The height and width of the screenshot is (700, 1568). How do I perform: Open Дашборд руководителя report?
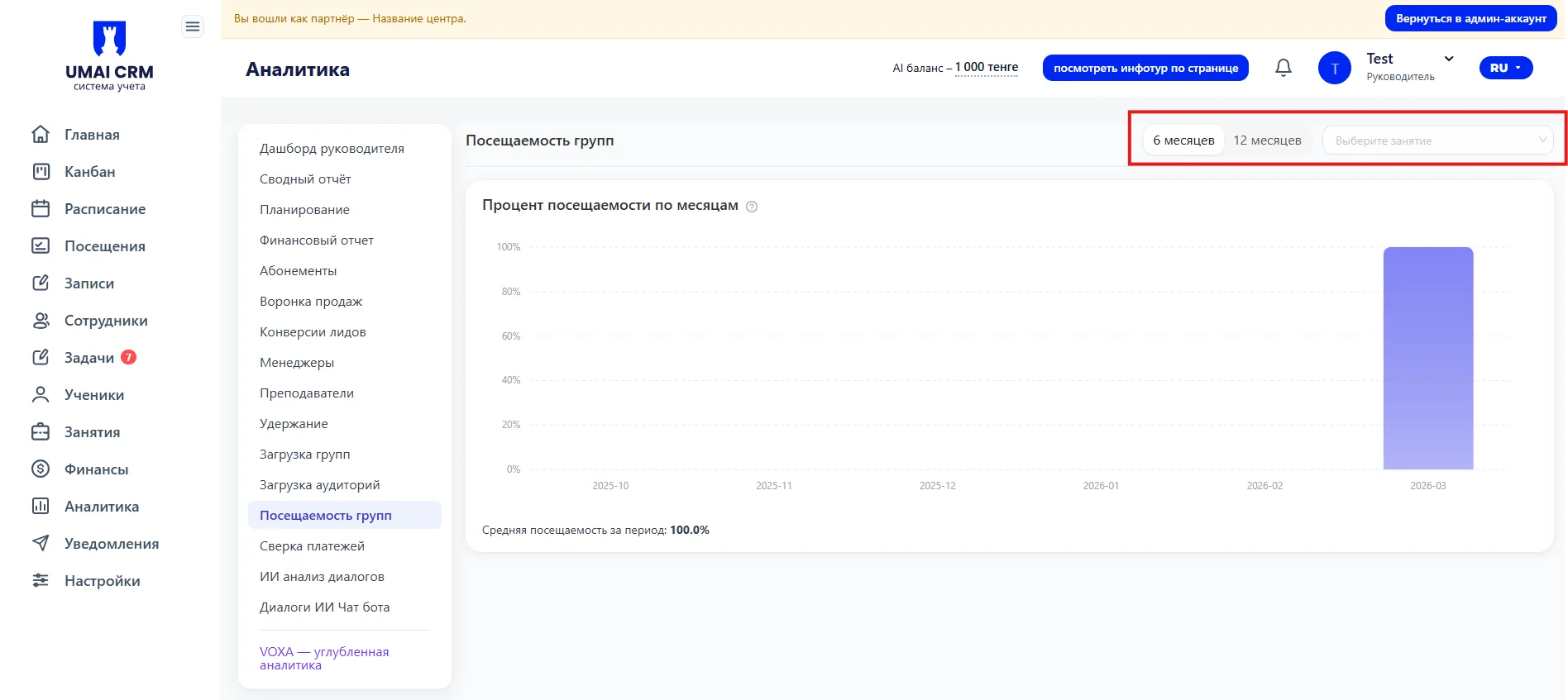pyautogui.click(x=332, y=149)
